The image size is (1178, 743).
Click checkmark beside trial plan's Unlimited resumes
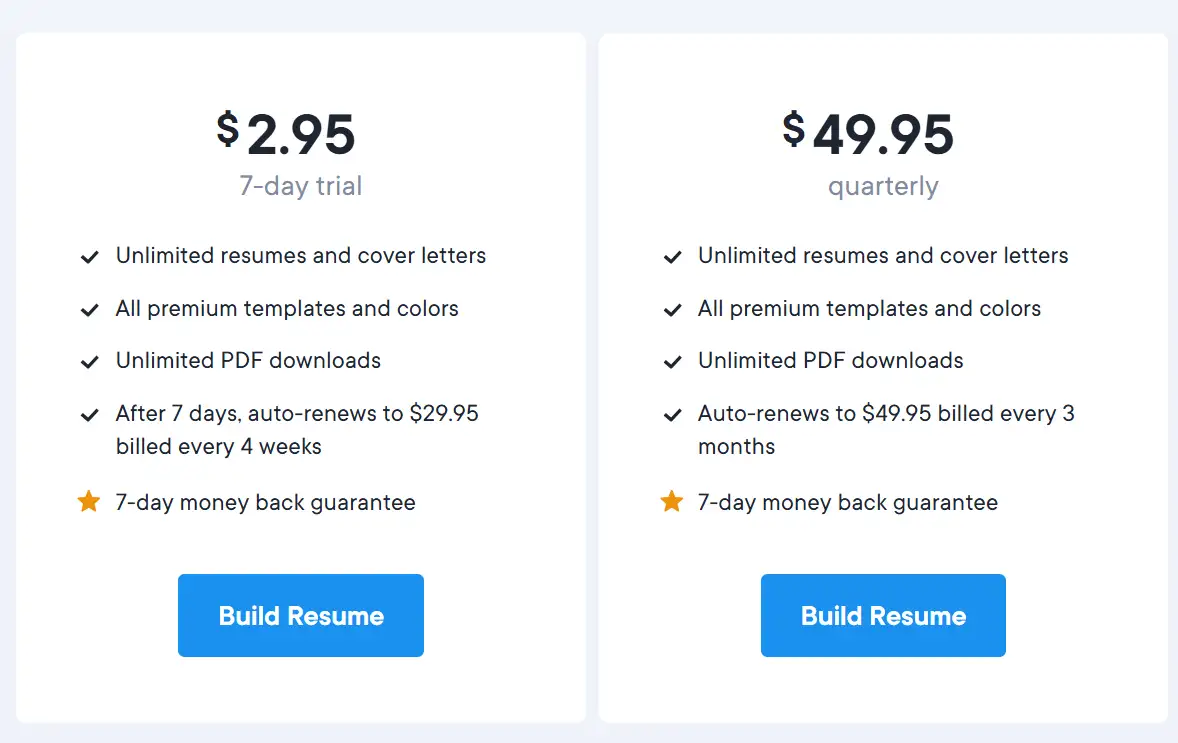pyautogui.click(x=89, y=257)
